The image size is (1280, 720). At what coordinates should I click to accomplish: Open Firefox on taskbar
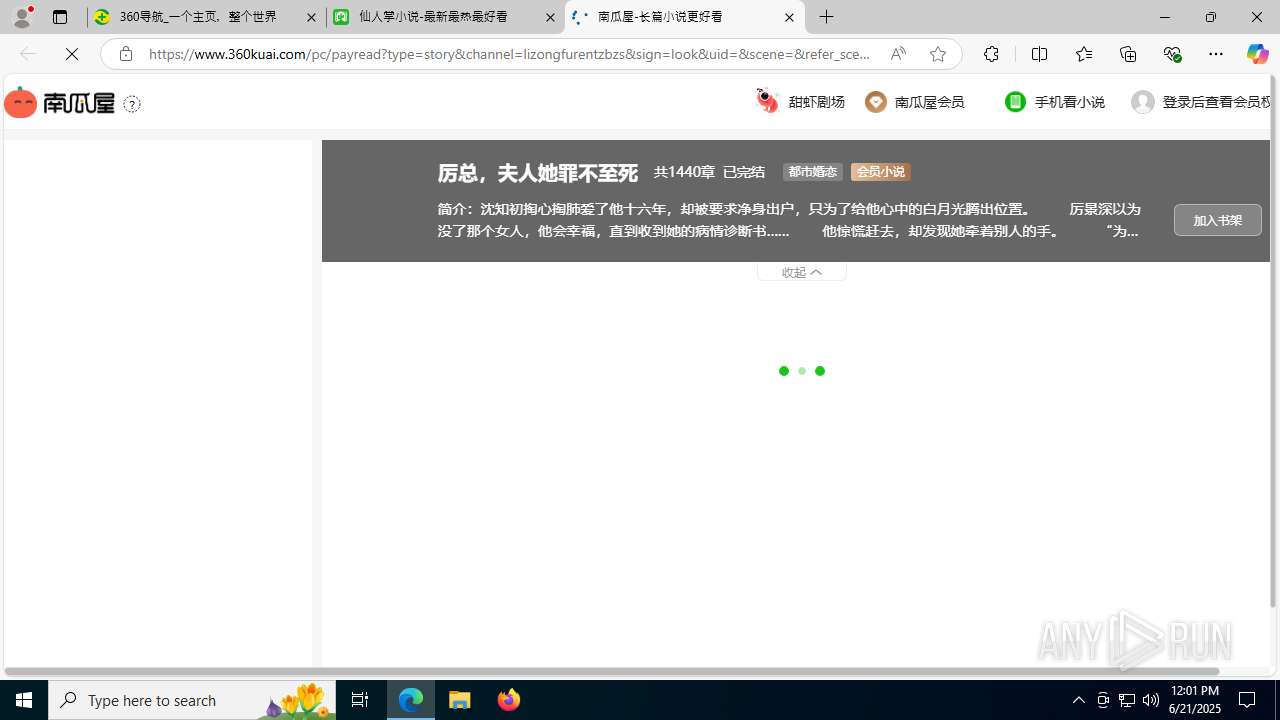(509, 700)
